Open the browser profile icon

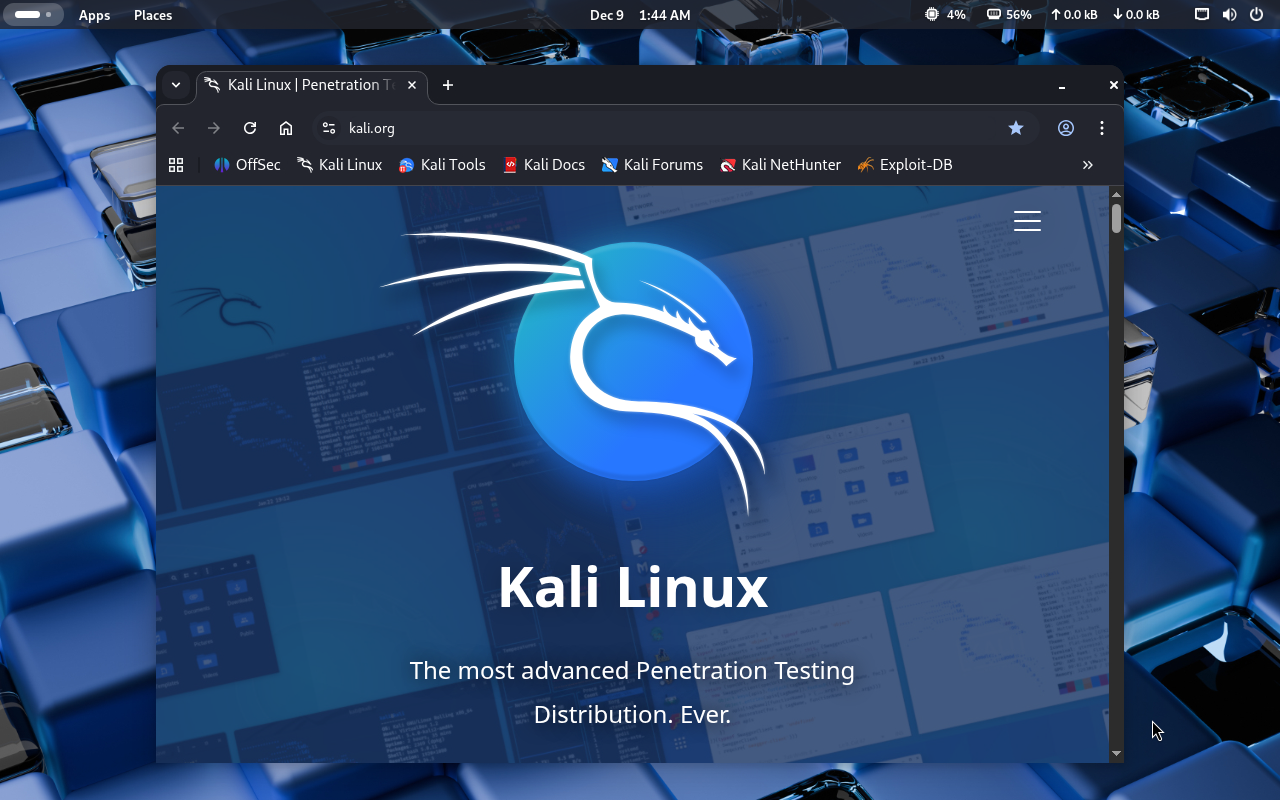1066,128
